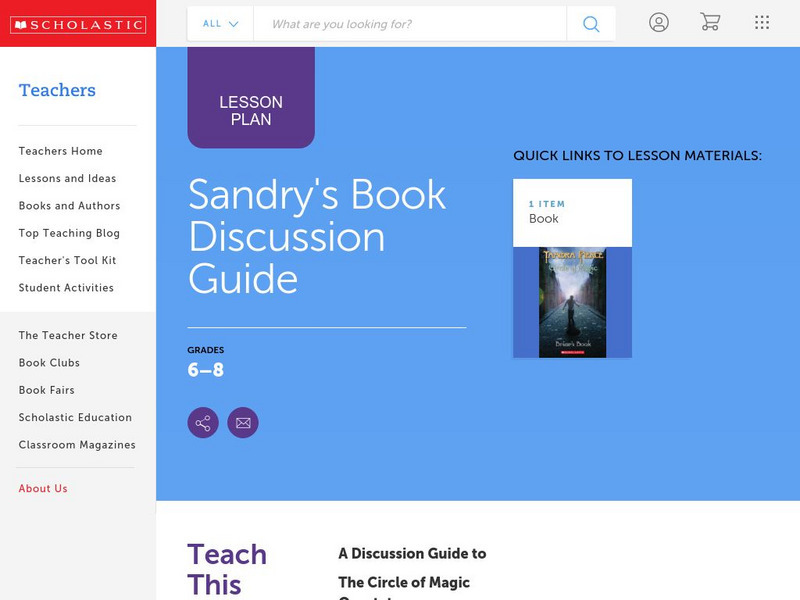The width and height of the screenshot is (800, 600).
Task: Select Teachers Home in the sidebar
Action: tap(59, 150)
